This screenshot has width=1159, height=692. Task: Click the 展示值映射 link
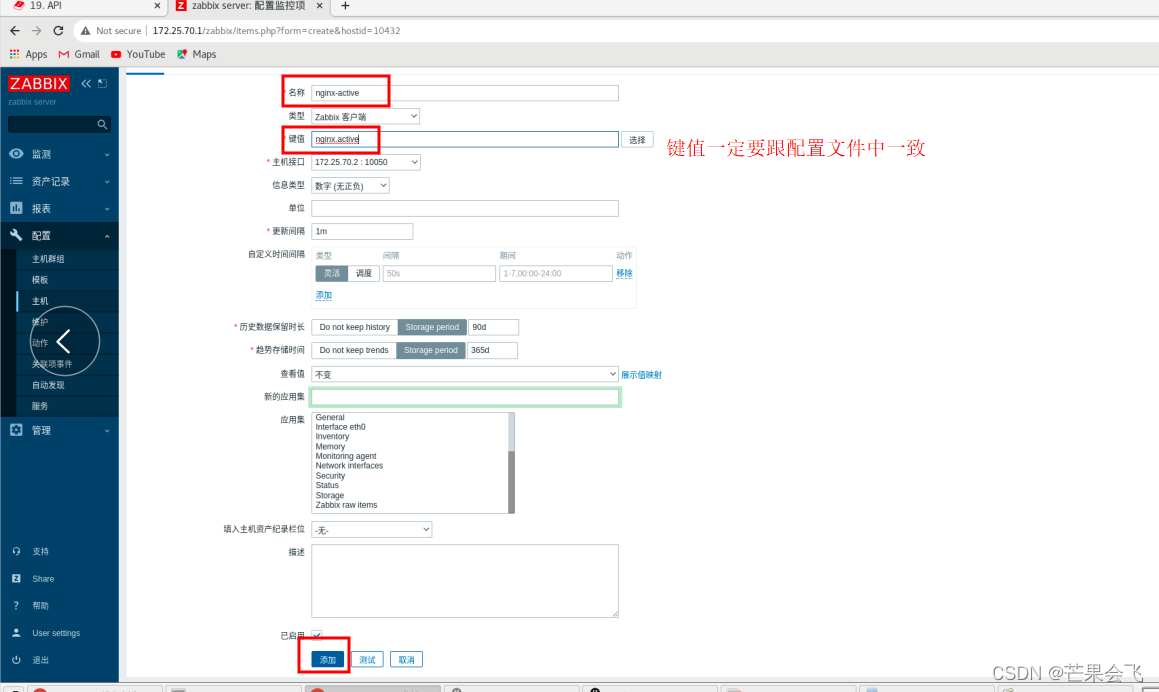pos(642,375)
